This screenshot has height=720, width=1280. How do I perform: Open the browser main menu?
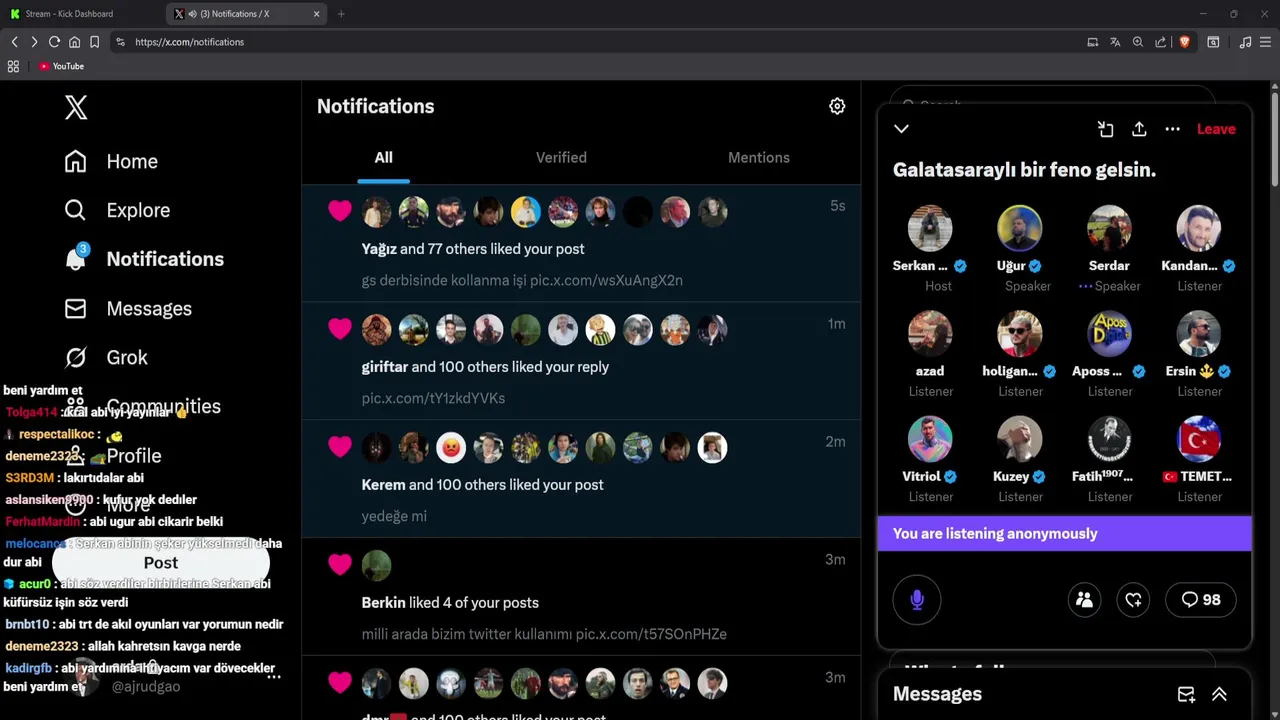pyautogui.click(x=1266, y=42)
